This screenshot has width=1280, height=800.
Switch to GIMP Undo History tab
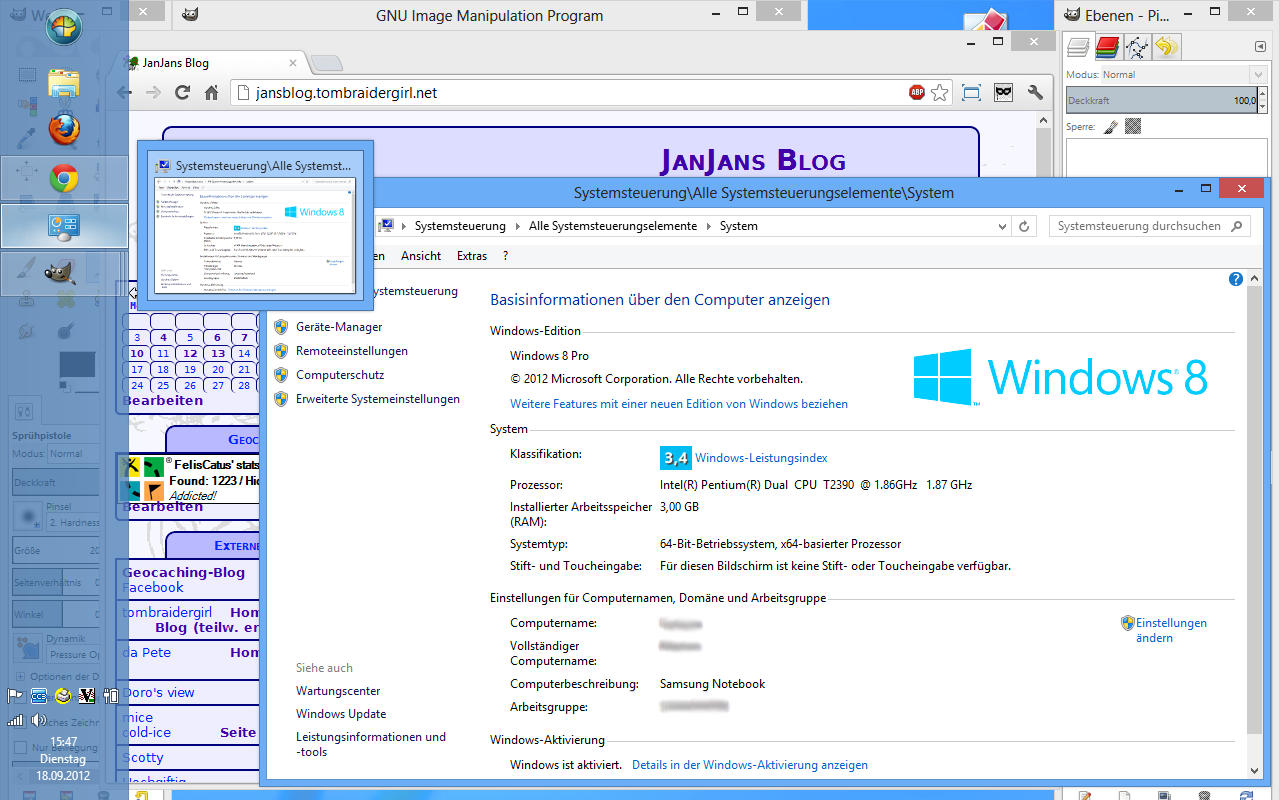(x=1166, y=46)
